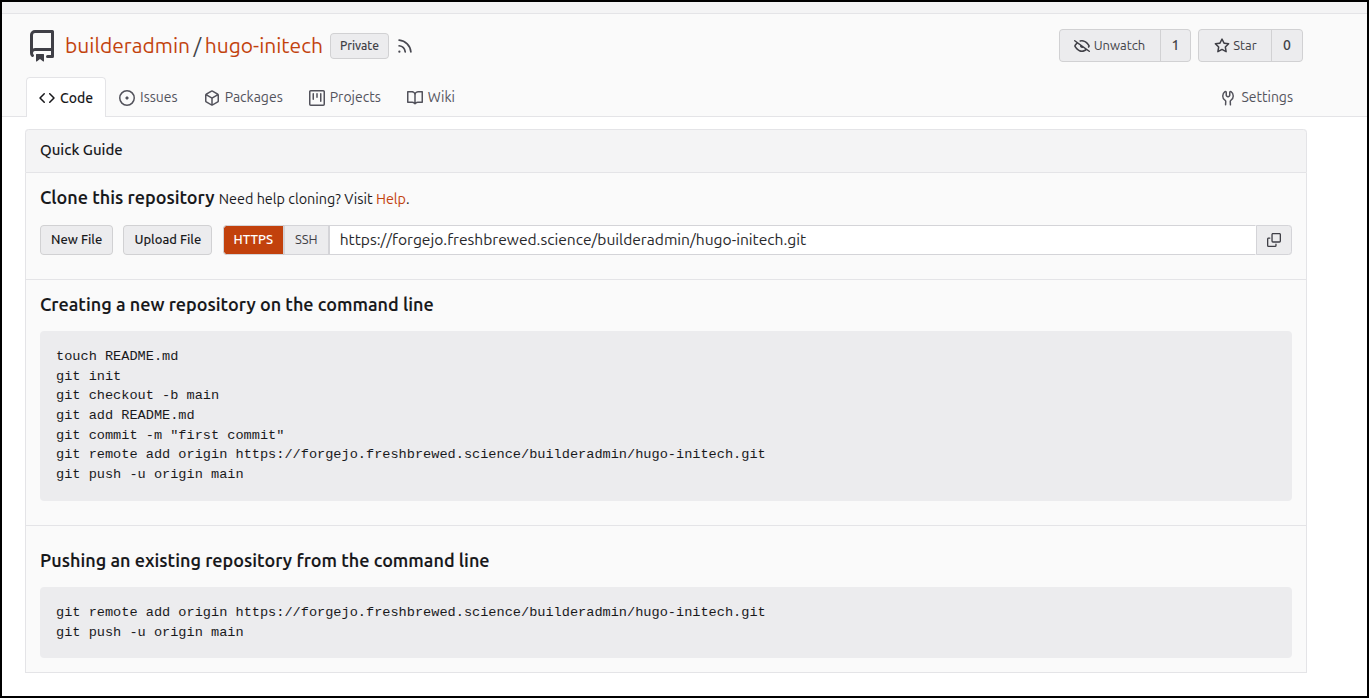This screenshot has height=698, width=1369.
Task: Switch to the Issues tab
Action: point(148,97)
